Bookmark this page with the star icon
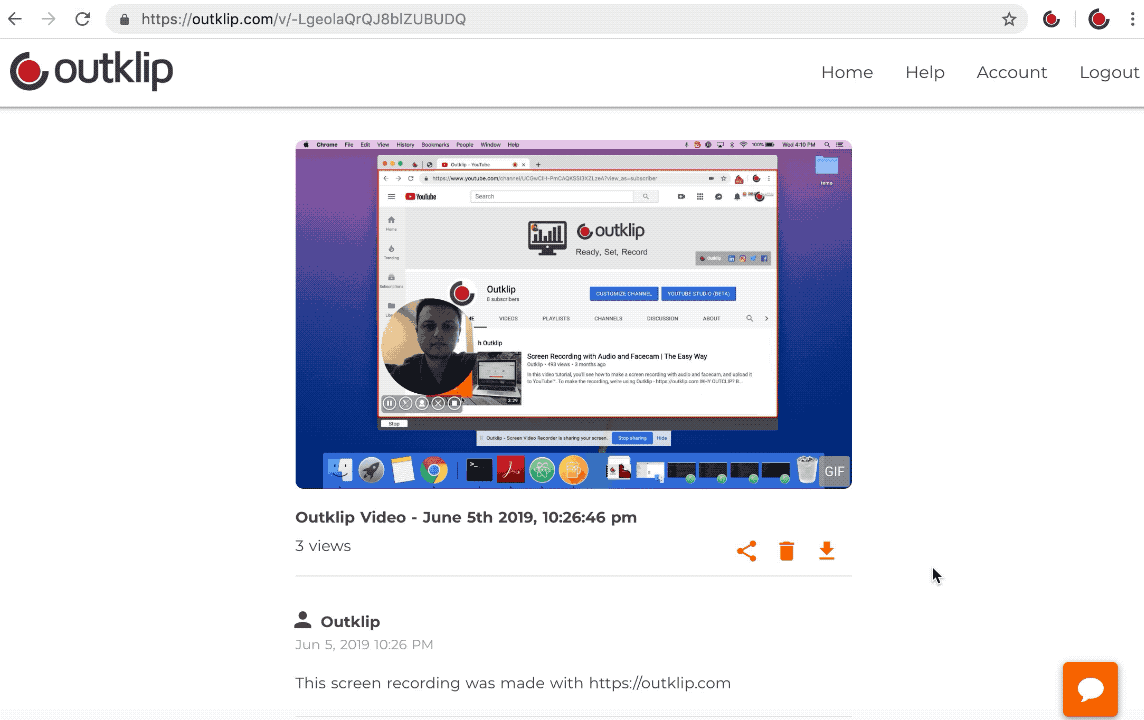The width and height of the screenshot is (1144, 720). (x=1009, y=19)
